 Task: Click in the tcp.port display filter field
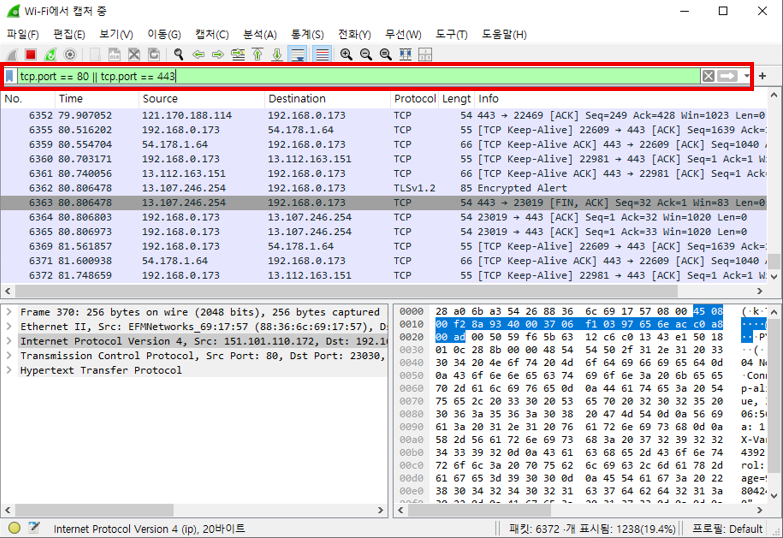(350, 76)
